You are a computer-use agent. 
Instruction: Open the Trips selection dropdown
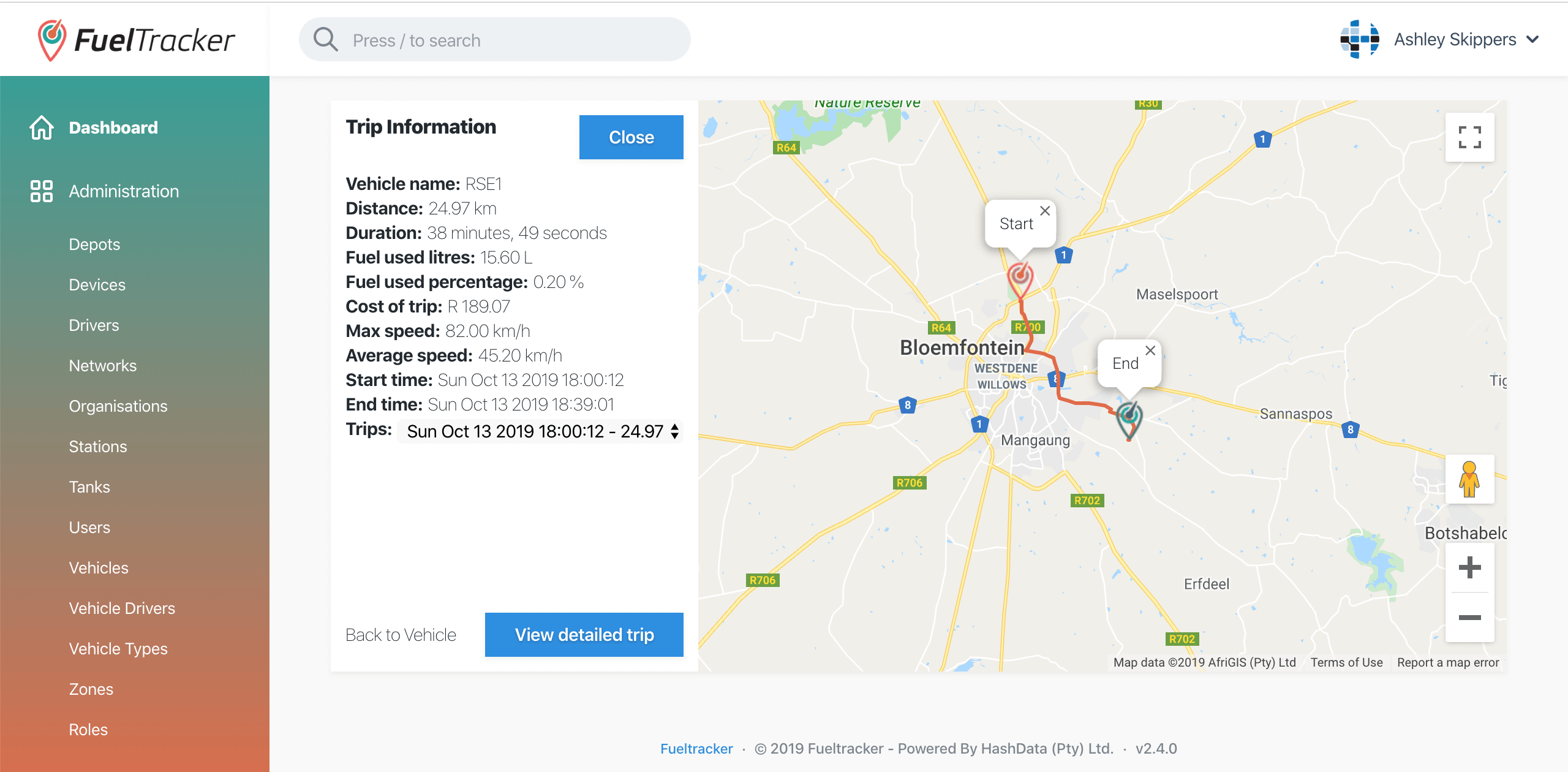(x=540, y=431)
